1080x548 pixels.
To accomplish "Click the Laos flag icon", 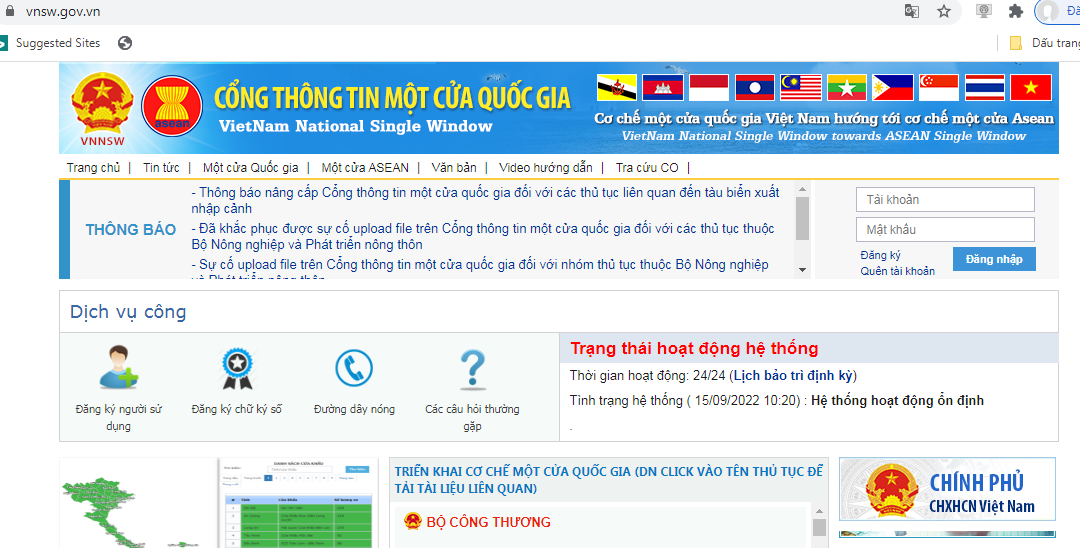I will 755,87.
